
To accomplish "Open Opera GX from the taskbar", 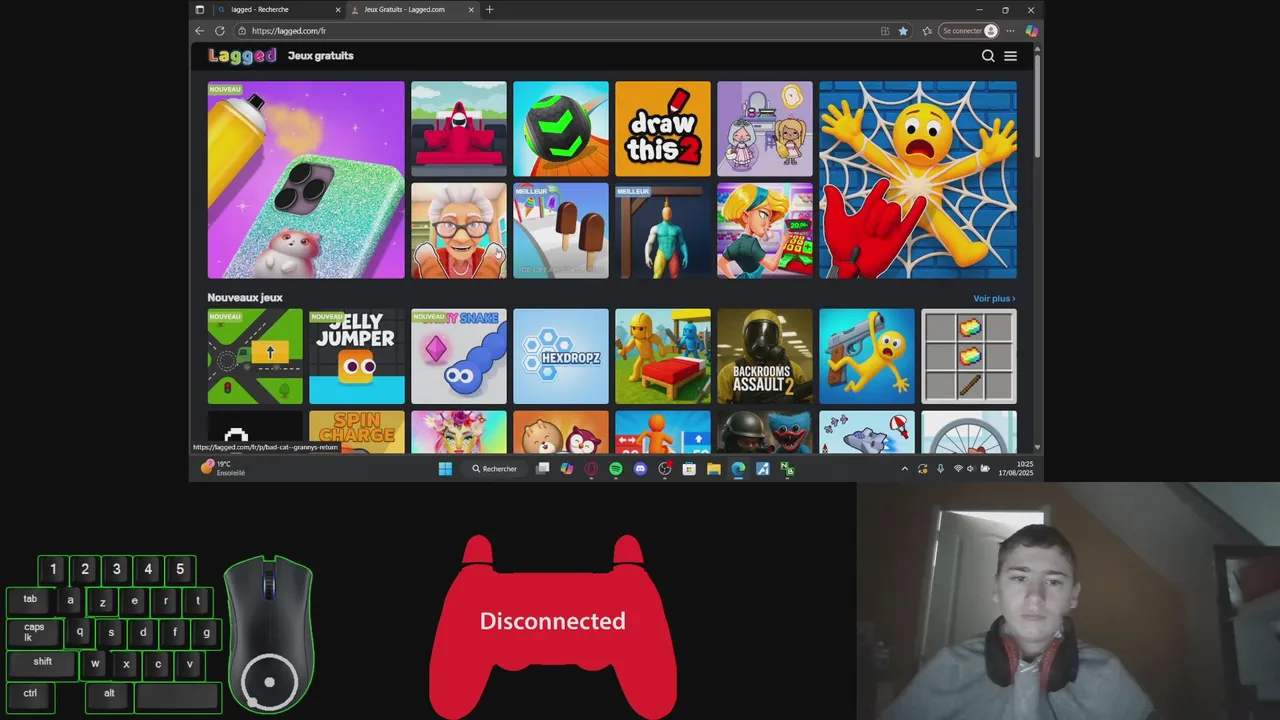I will click(591, 469).
